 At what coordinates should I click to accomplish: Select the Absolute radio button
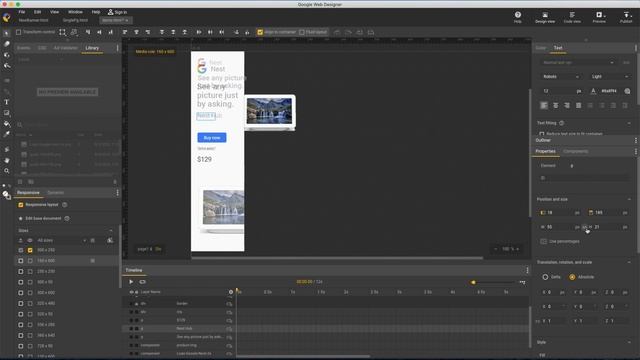coord(572,277)
